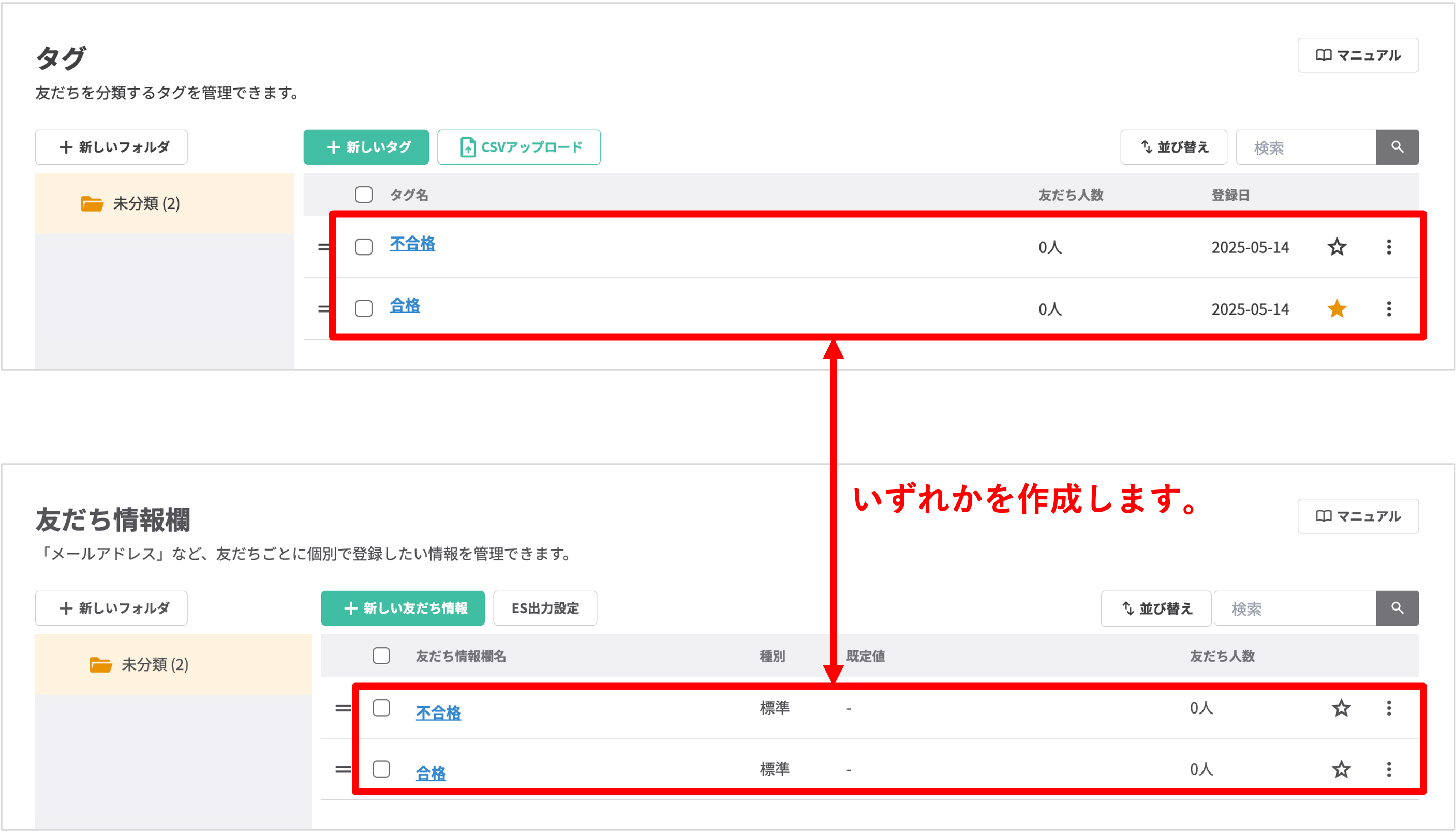Click the search magnifier icon in the tag section
1456x832 pixels.
tap(1396, 147)
